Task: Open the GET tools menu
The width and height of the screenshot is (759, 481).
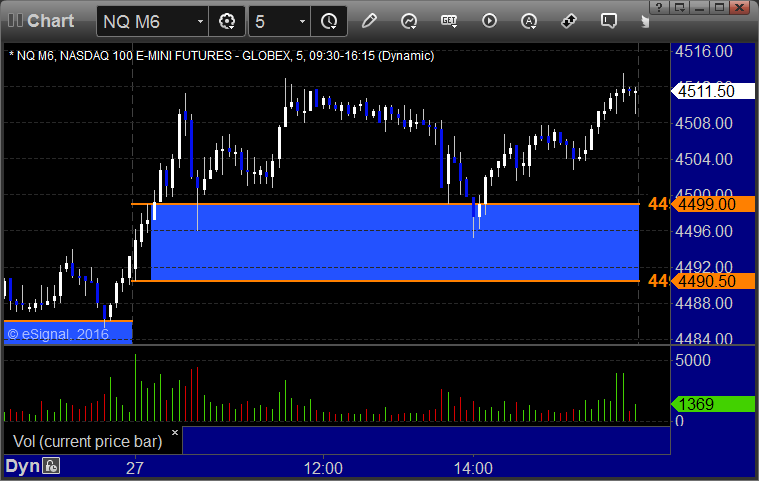Action: [x=449, y=21]
